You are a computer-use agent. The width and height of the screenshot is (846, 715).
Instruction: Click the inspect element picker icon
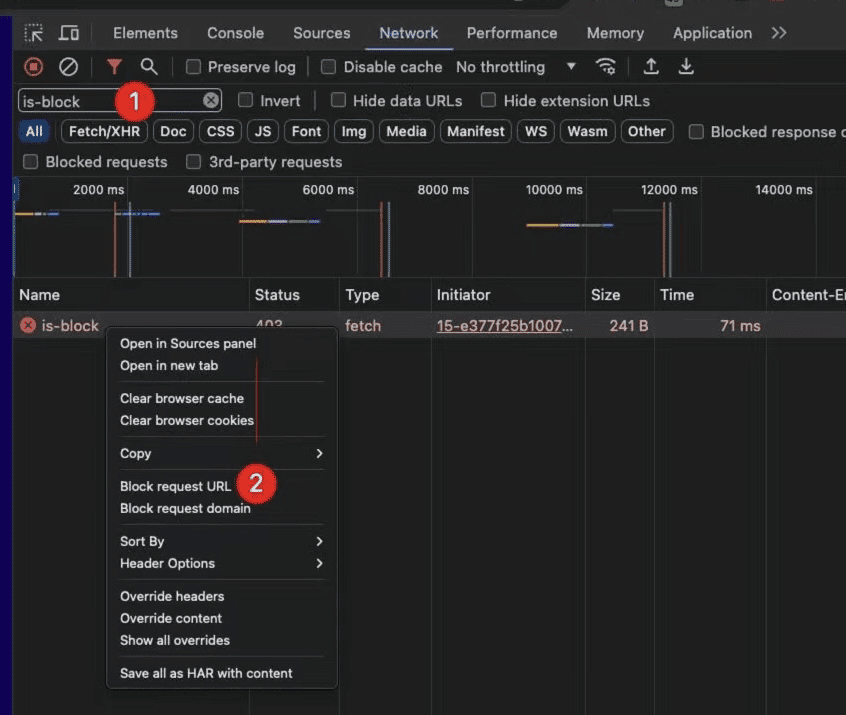(x=34, y=33)
